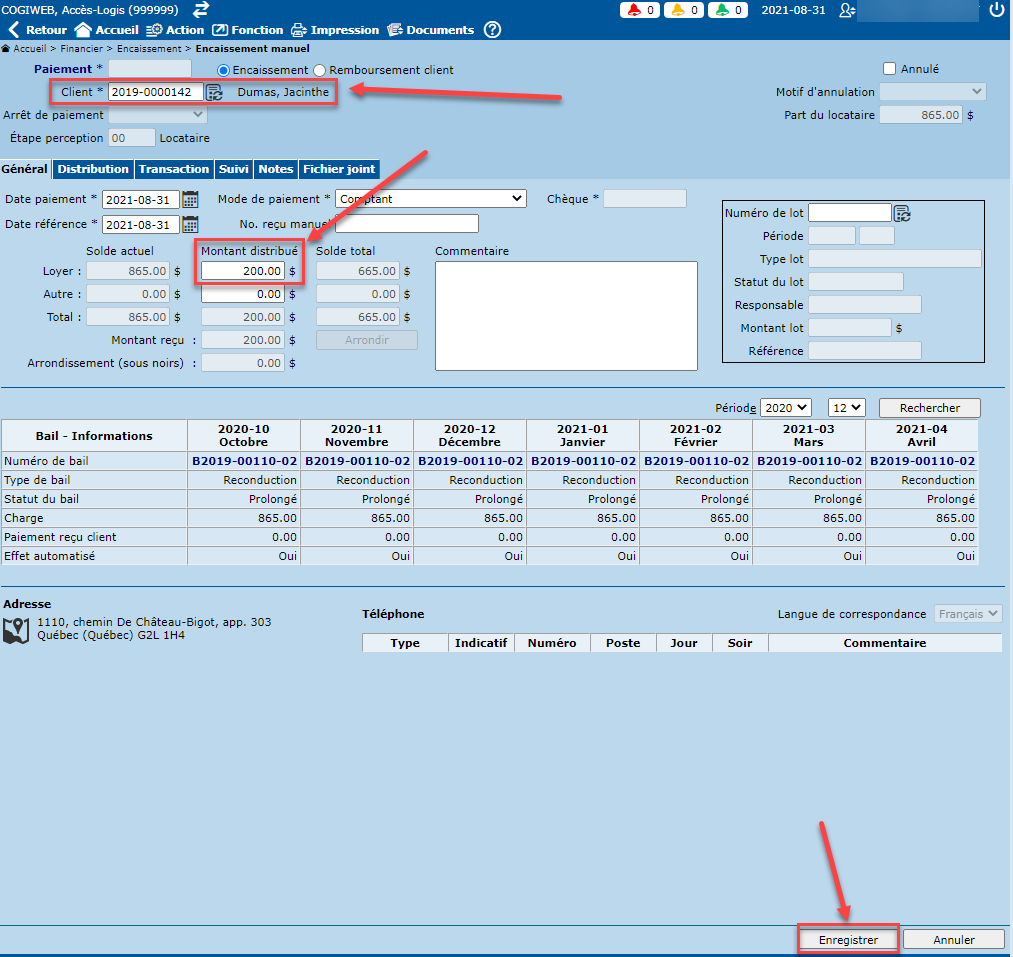Viewport: 1013px width, 957px height.
Task: Click the power logout icon
Action: 996,10
